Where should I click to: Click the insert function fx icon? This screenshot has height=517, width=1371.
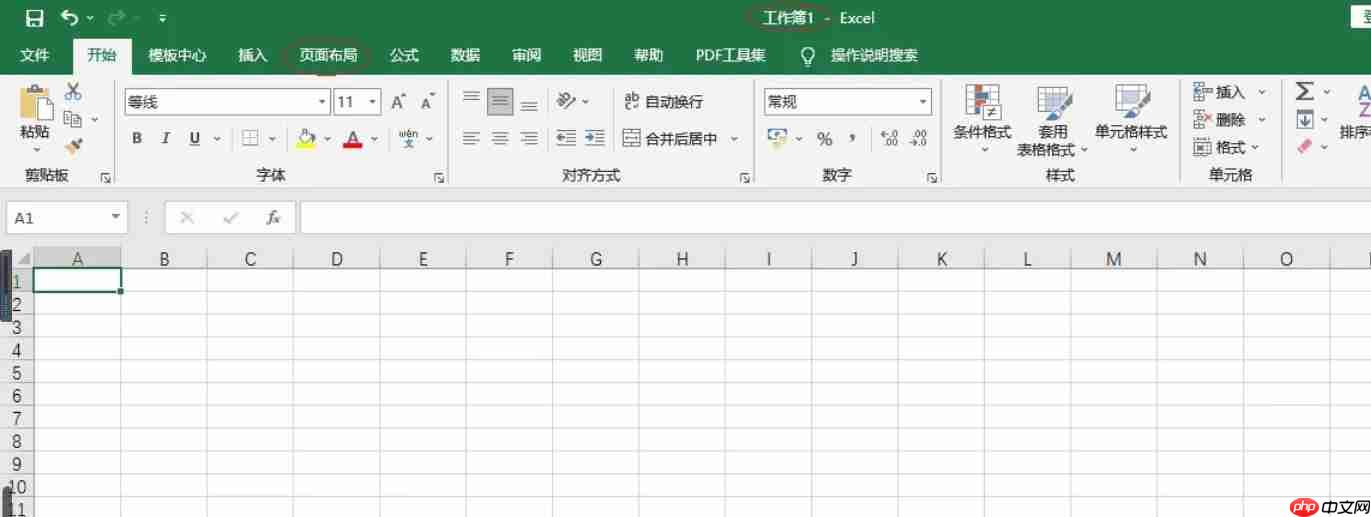click(x=273, y=218)
